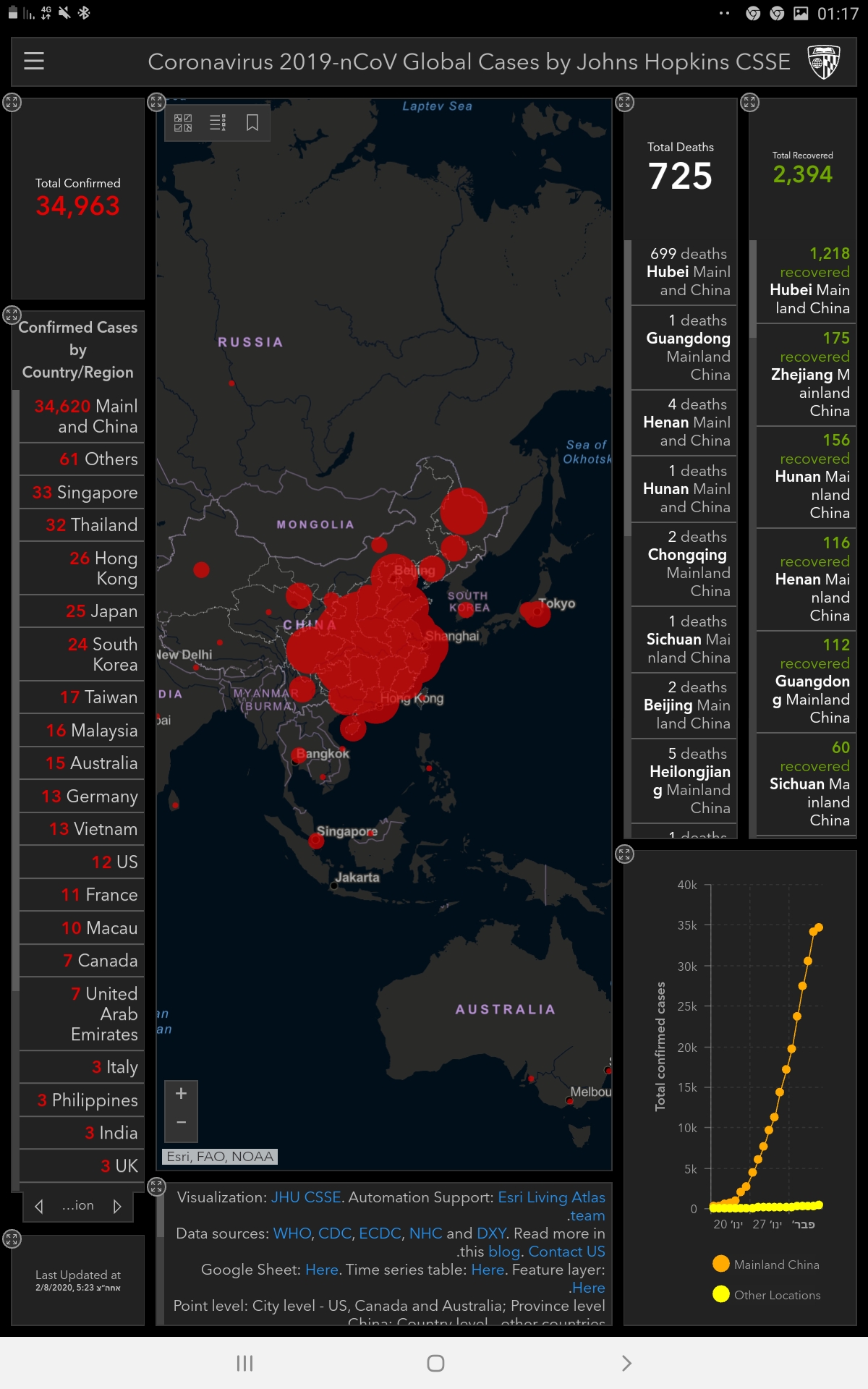Tap the Tokyo case marker on map
The image size is (868, 1389).
pyautogui.click(x=537, y=613)
